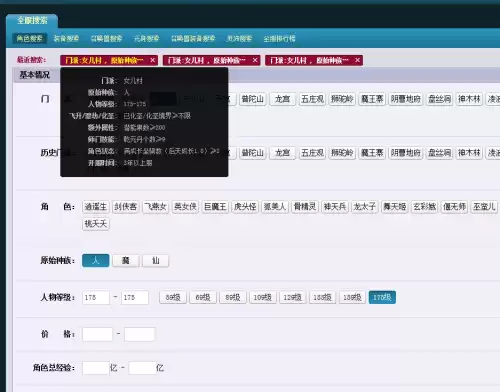
Task: Select 普陀山 in the 门派 row
Action: pyautogui.click(x=252, y=99)
